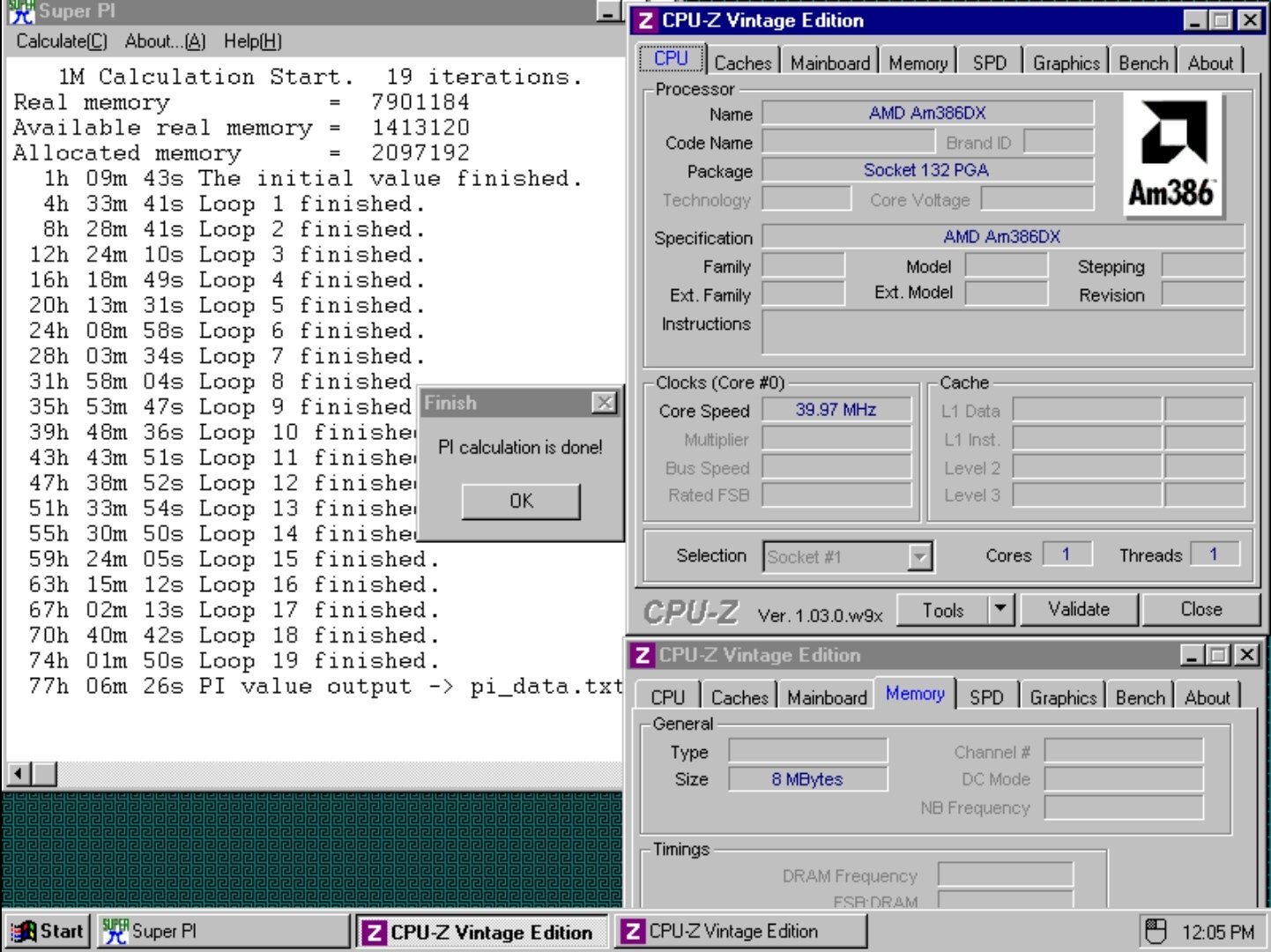Click the Name field showing AMD Am386DX
The image size is (1271, 952).
click(927, 113)
